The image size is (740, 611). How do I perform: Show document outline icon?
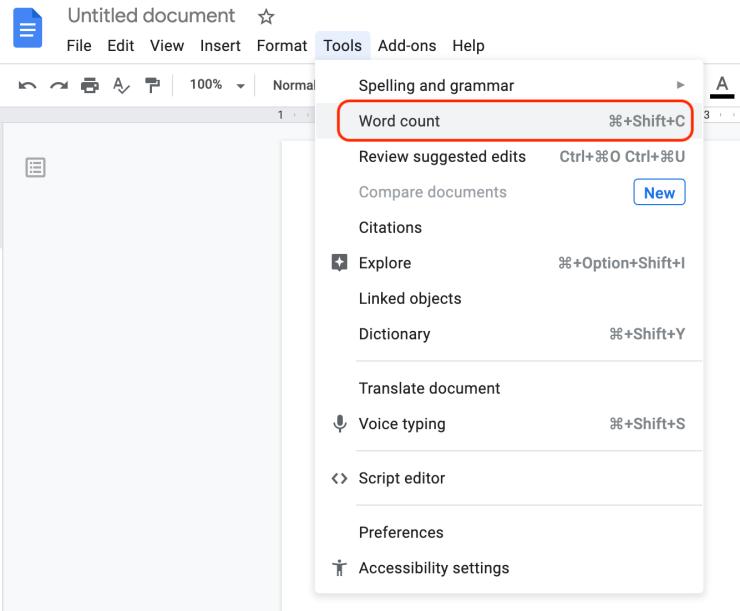[35, 167]
